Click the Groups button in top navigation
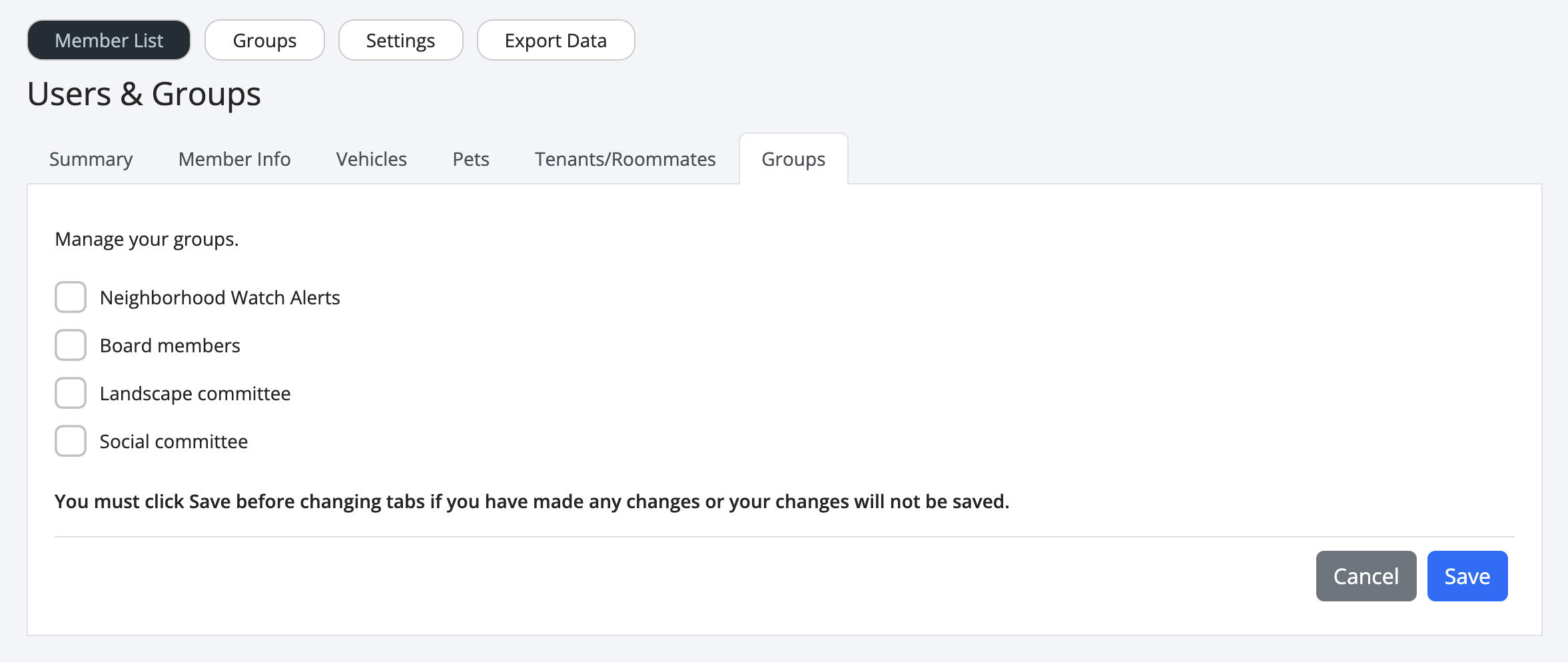This screenshot has width=1568, height=662. coord(264,41)
